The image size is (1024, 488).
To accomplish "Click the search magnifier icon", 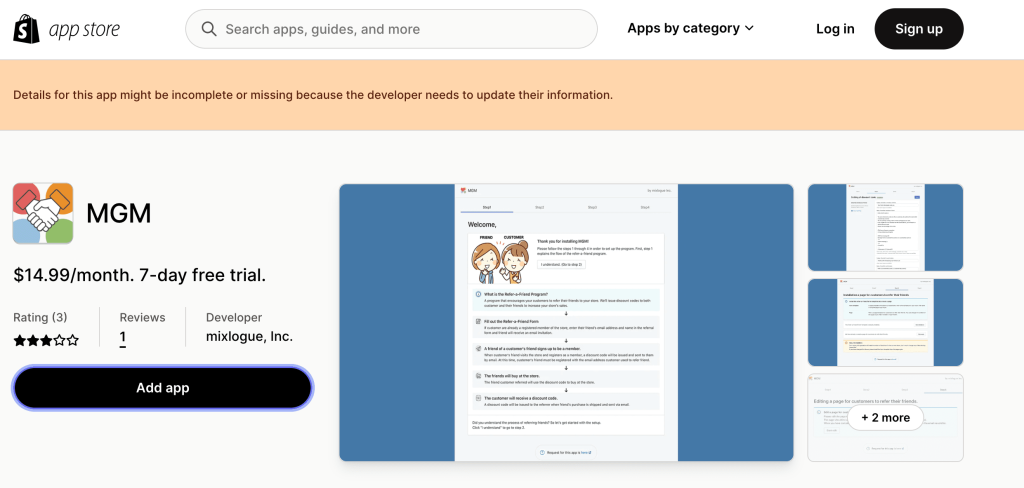I will coord(209,29).
